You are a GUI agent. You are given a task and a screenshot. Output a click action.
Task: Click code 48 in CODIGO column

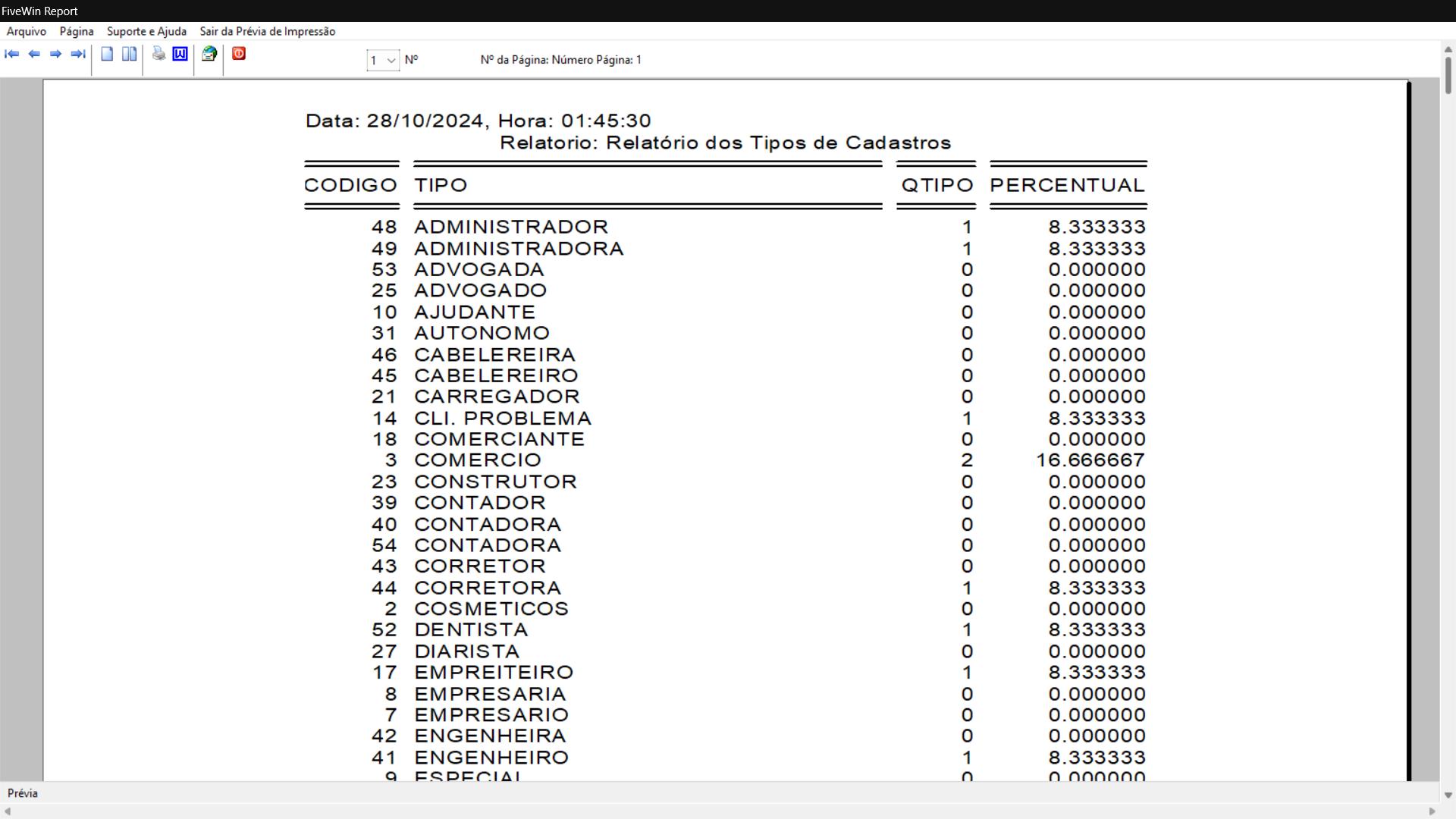pyautogui.click(x=384, y=227)
